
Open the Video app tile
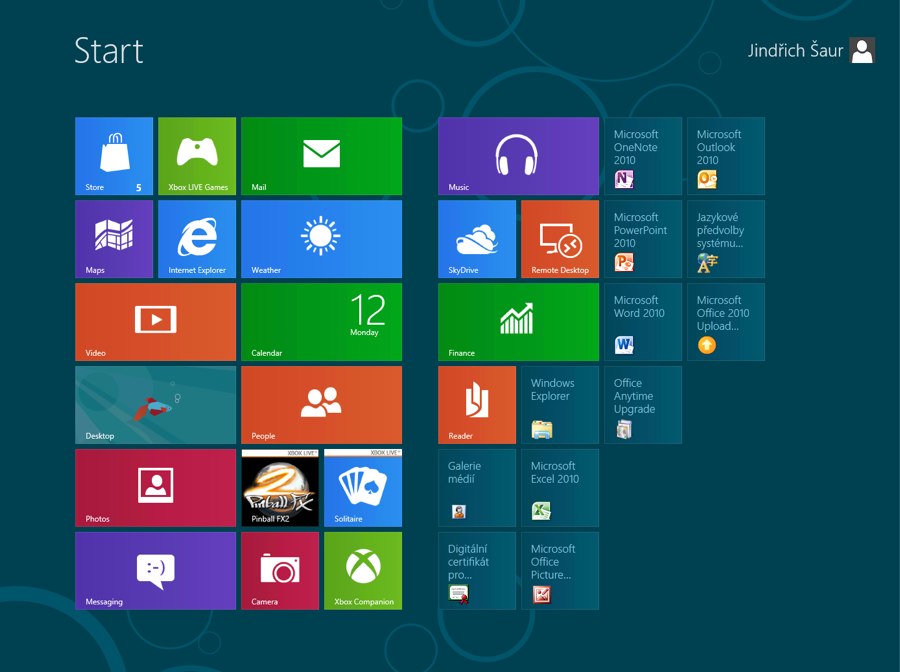155,321
